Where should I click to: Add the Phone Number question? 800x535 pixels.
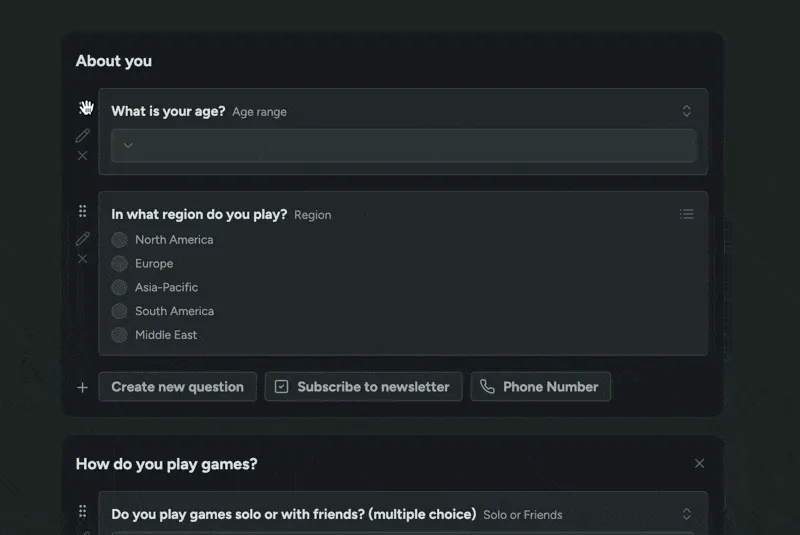[x=540, y=387]
